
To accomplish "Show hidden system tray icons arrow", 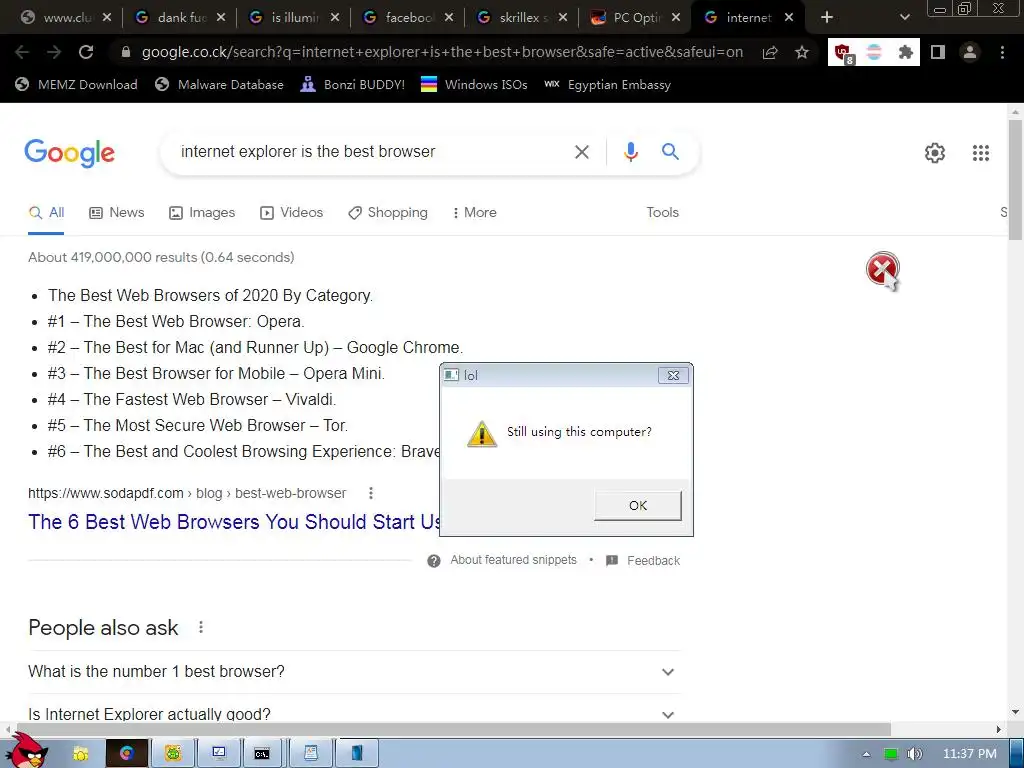I will pos(866,754).
